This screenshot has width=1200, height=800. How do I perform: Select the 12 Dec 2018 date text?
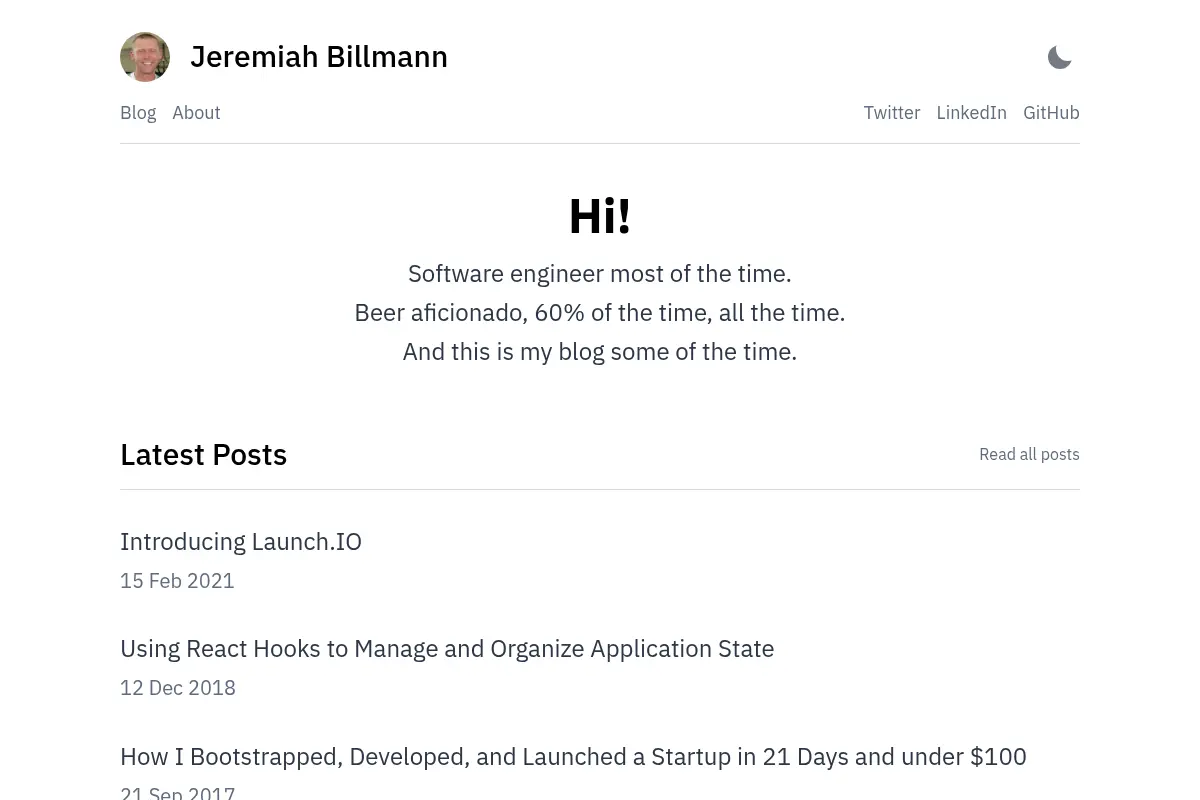tap(178, 688)
